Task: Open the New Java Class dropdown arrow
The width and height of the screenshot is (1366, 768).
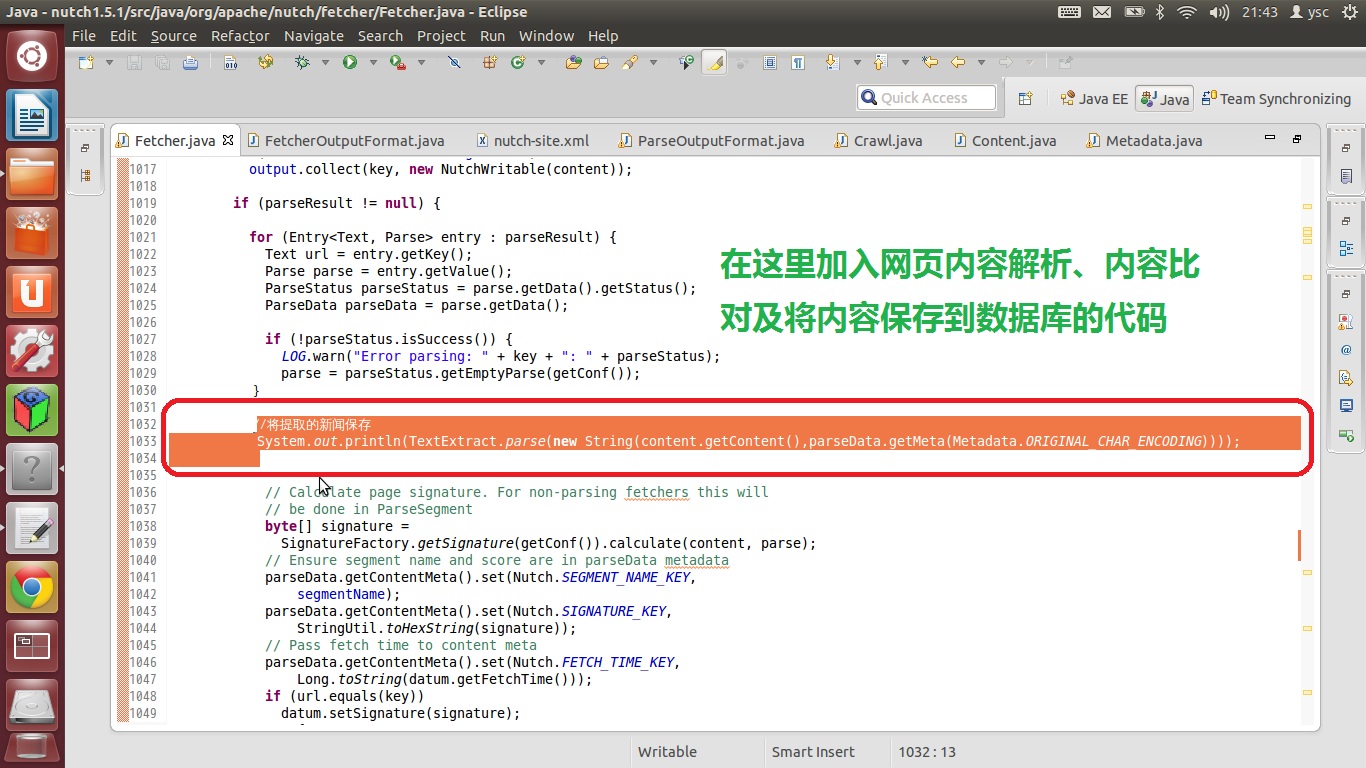Action: click(541, 63)
